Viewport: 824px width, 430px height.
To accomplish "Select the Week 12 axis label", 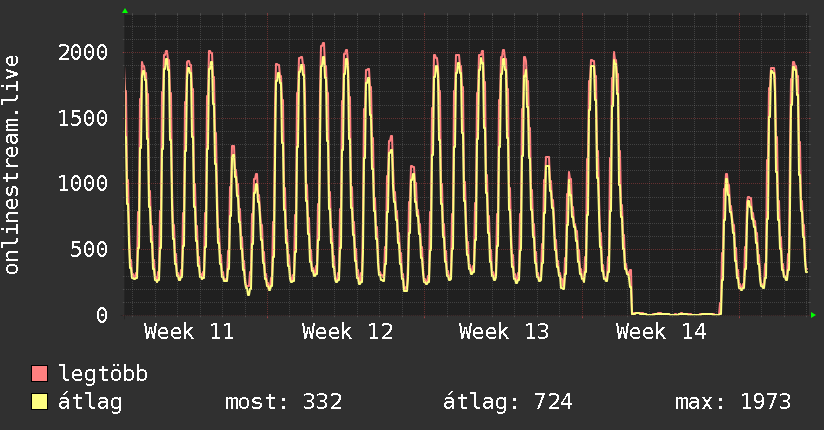I will (347, 331).
